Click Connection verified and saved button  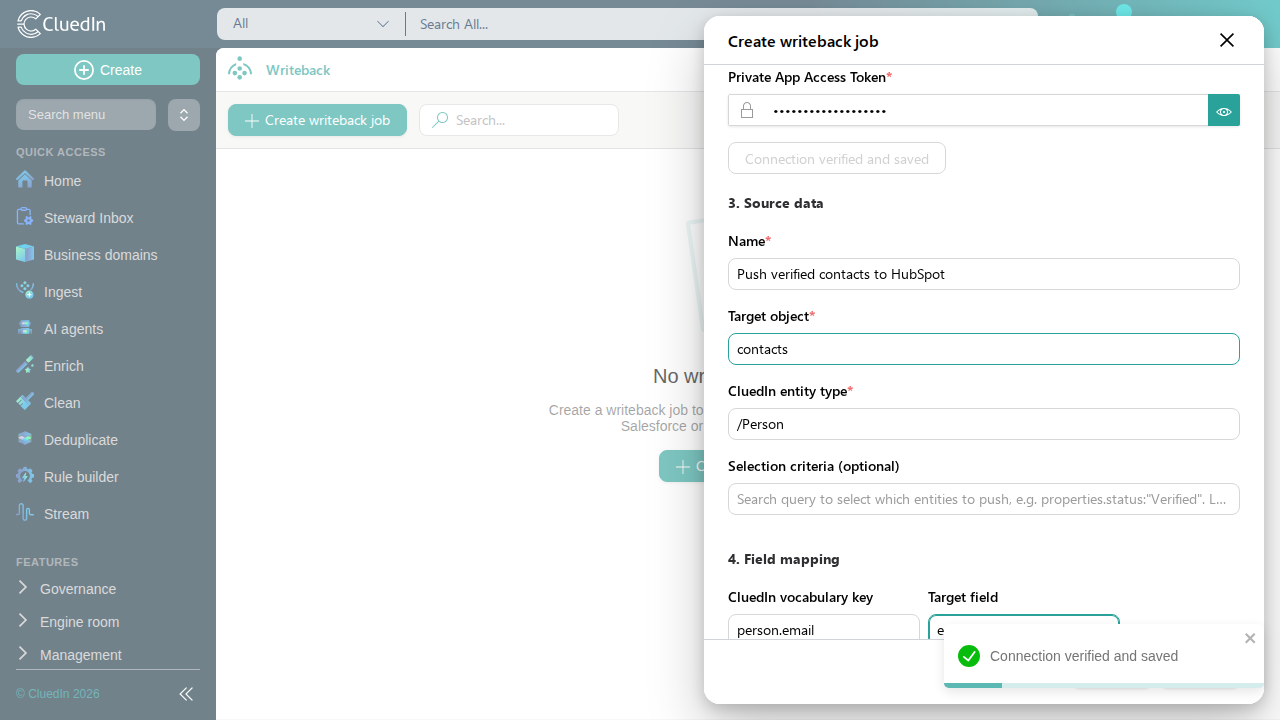(837, 158)
